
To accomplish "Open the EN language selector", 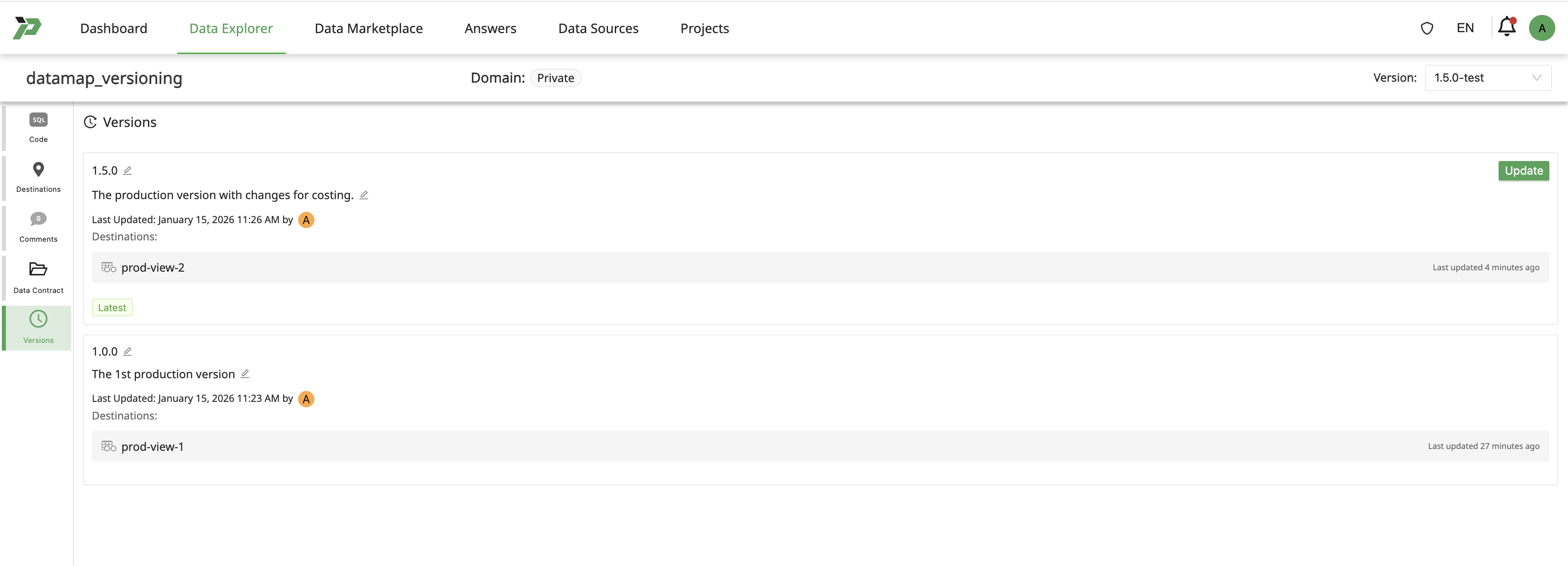I will tap(1465, 28).
